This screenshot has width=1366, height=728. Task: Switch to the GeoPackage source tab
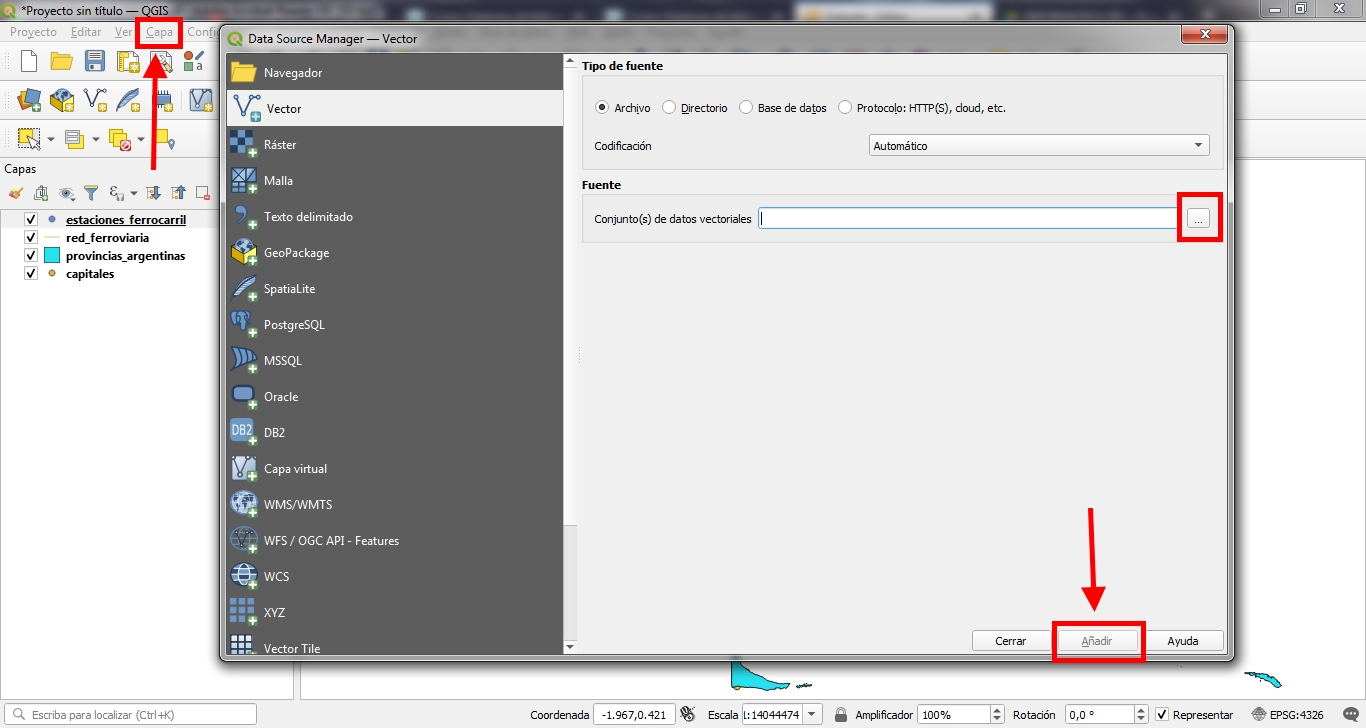click(x=395, y=252)
